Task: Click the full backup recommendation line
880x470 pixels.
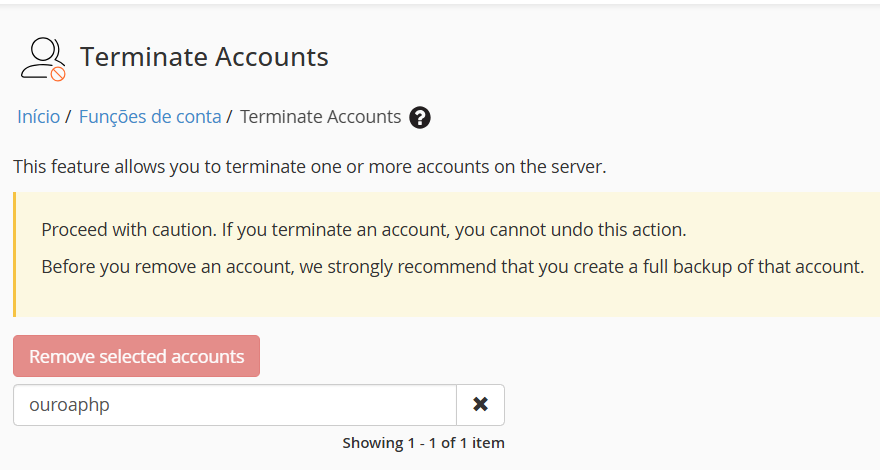Action: (x=452, y=267)
